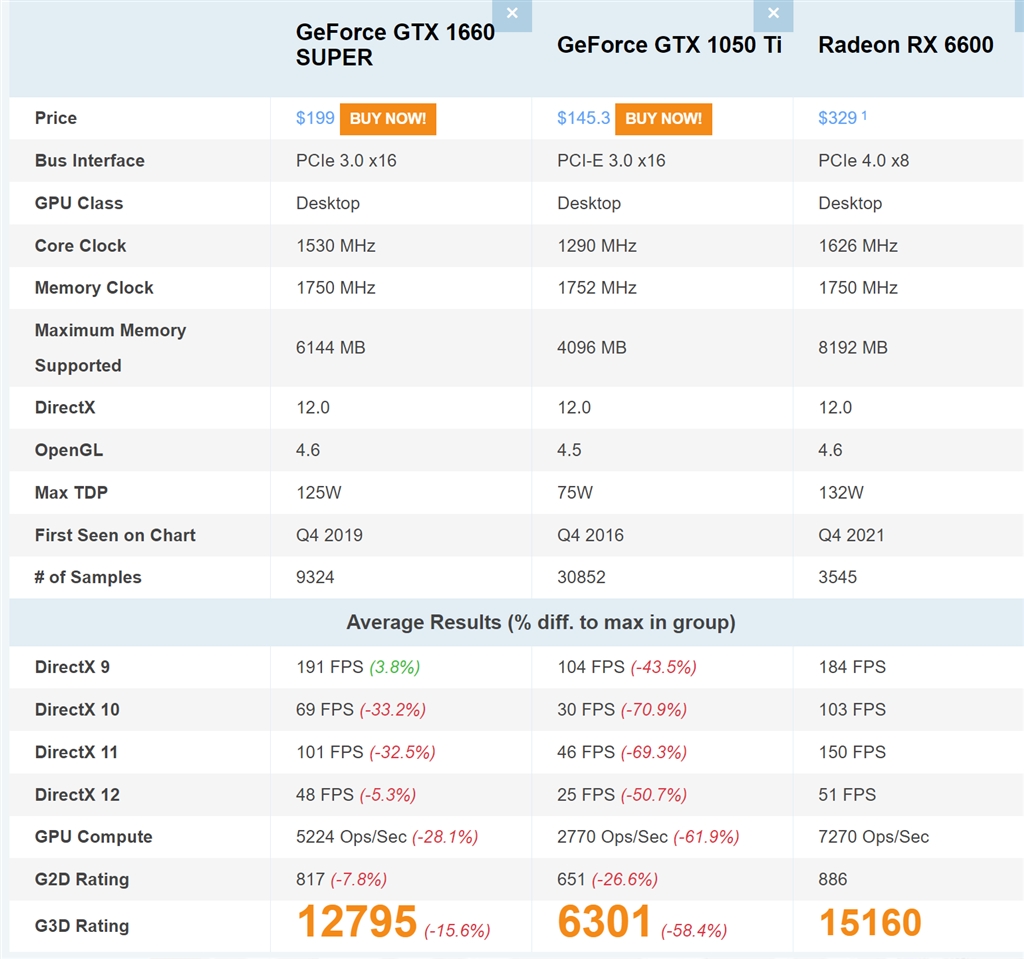Click Maximum Memory Supported label

pos(110,348)
